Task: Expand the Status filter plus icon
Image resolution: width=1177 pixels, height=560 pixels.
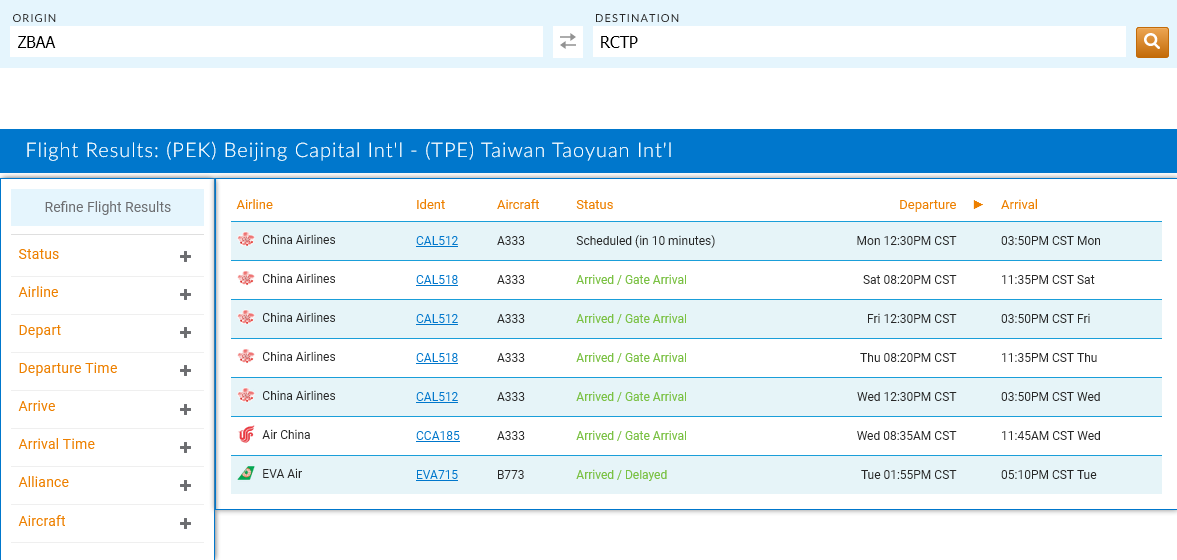Action: point(185,256)
